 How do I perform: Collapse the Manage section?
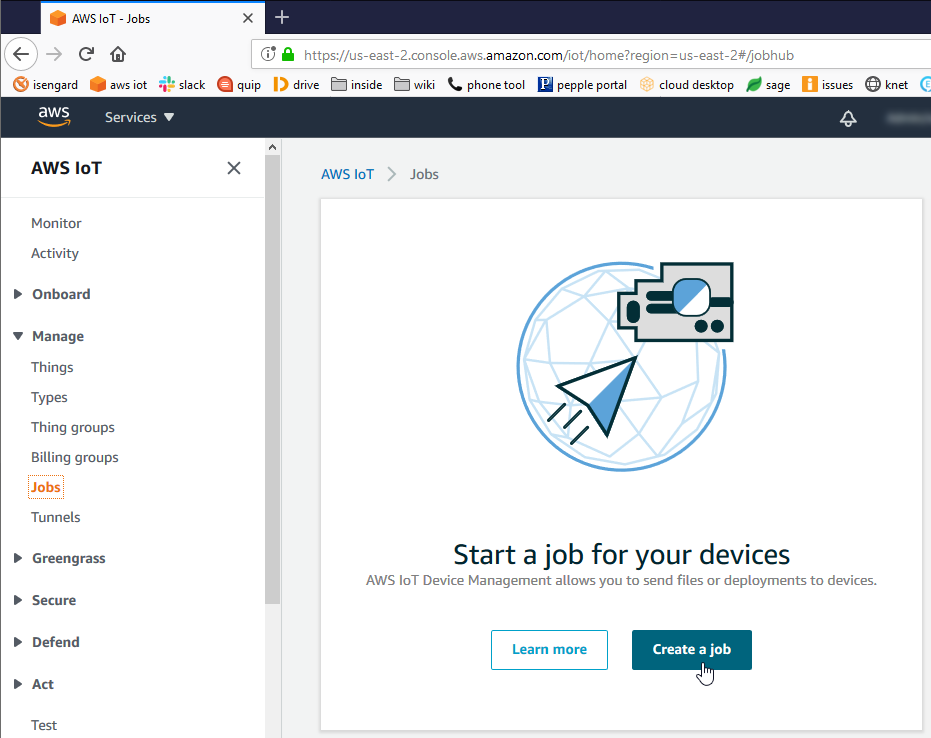[x=49, y=336]
